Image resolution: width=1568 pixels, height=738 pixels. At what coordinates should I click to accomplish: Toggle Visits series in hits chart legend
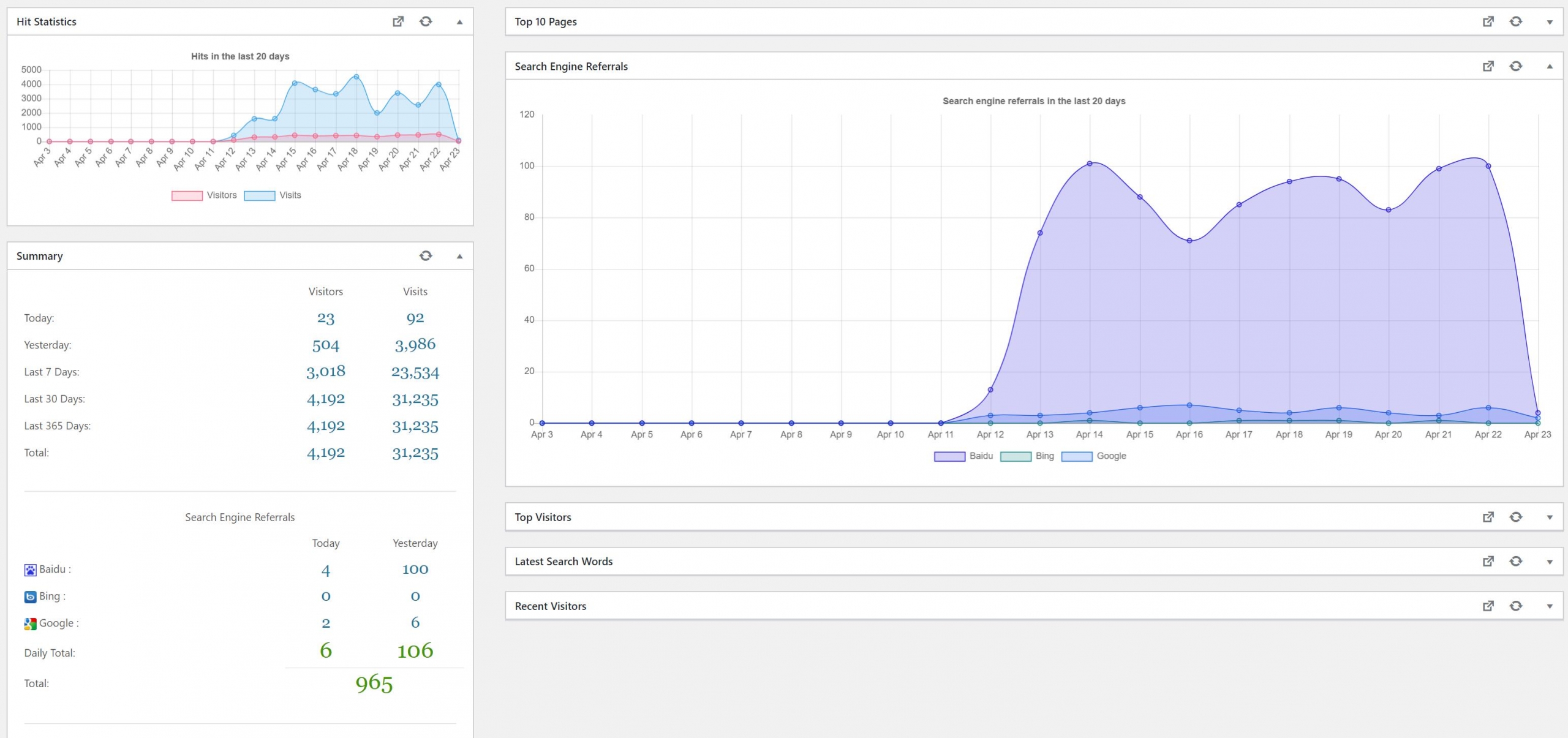[x=273, y=195]
